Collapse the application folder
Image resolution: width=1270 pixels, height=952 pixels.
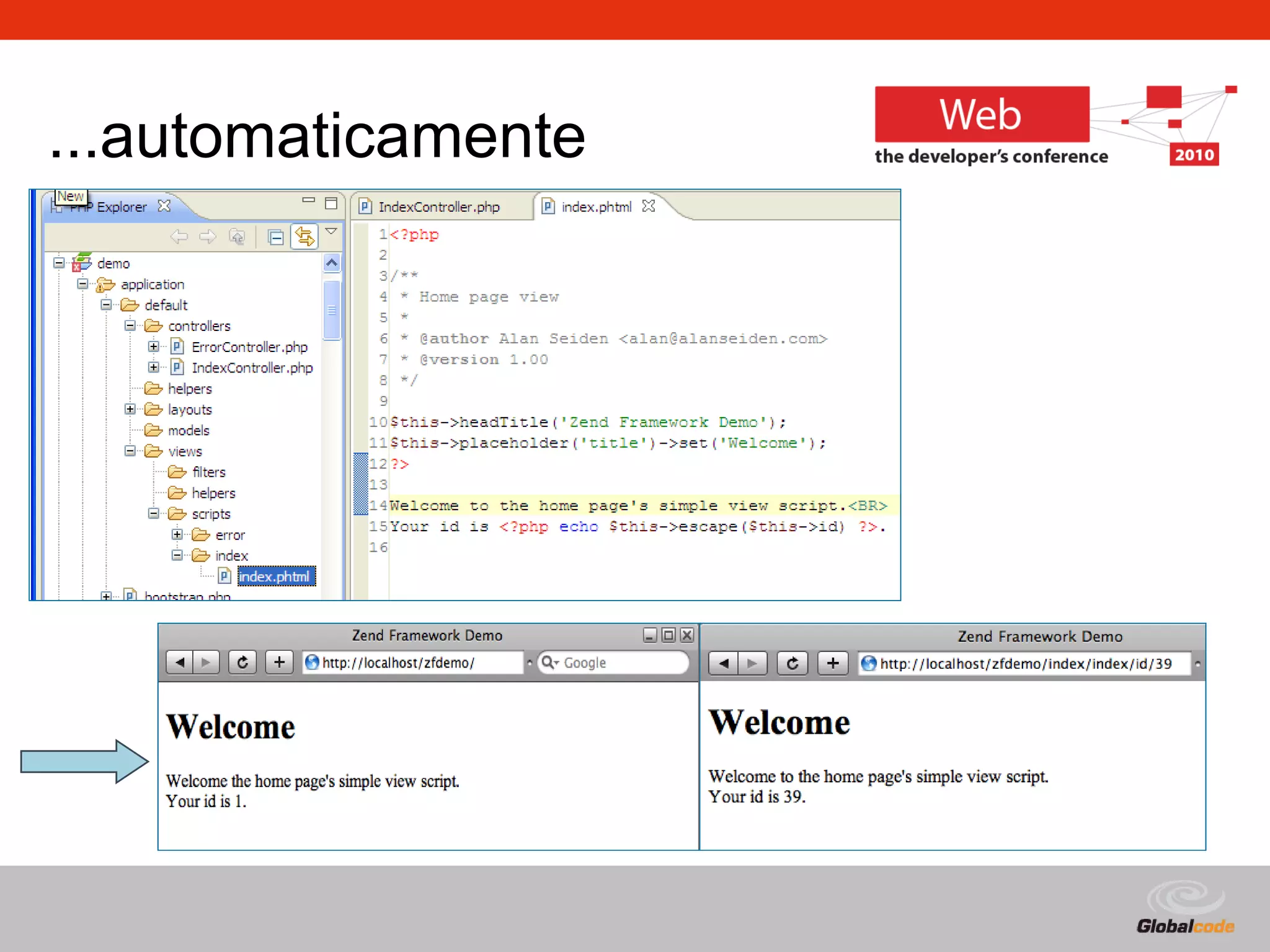(x=82, y=284)
